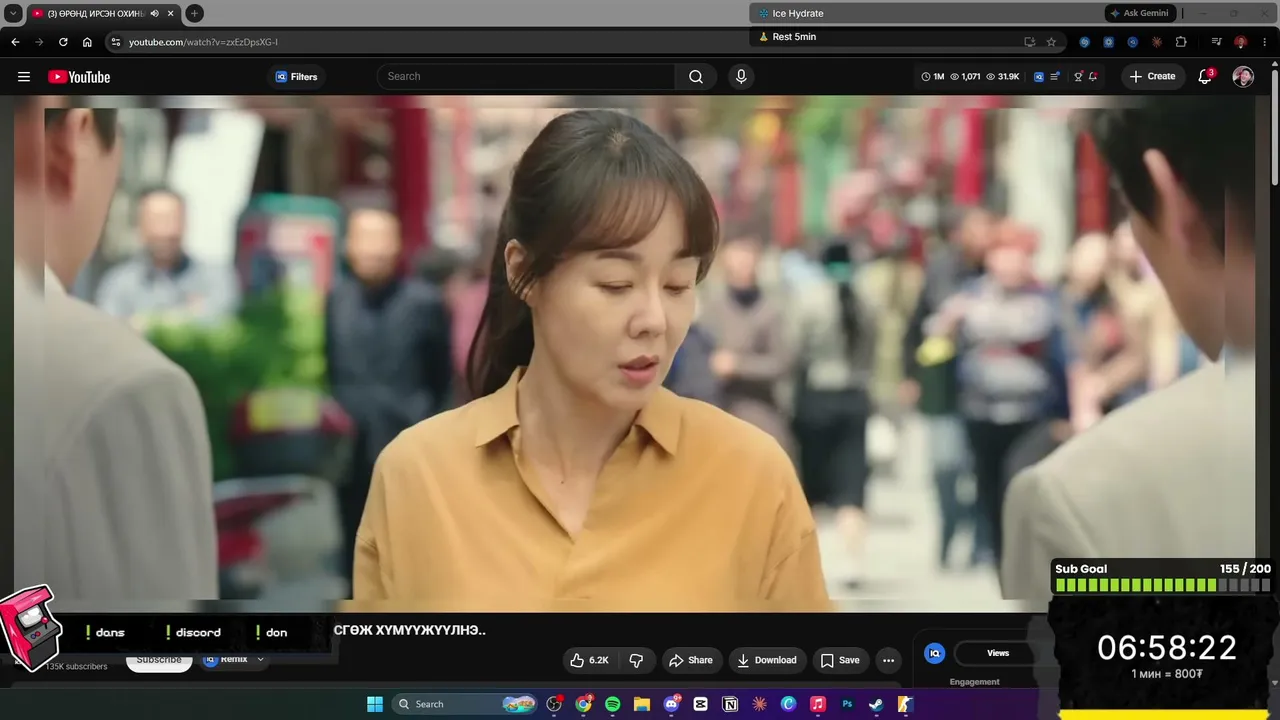Open a new browser tab
This screenshot has width=1280, height=720.
pos(194,13)
